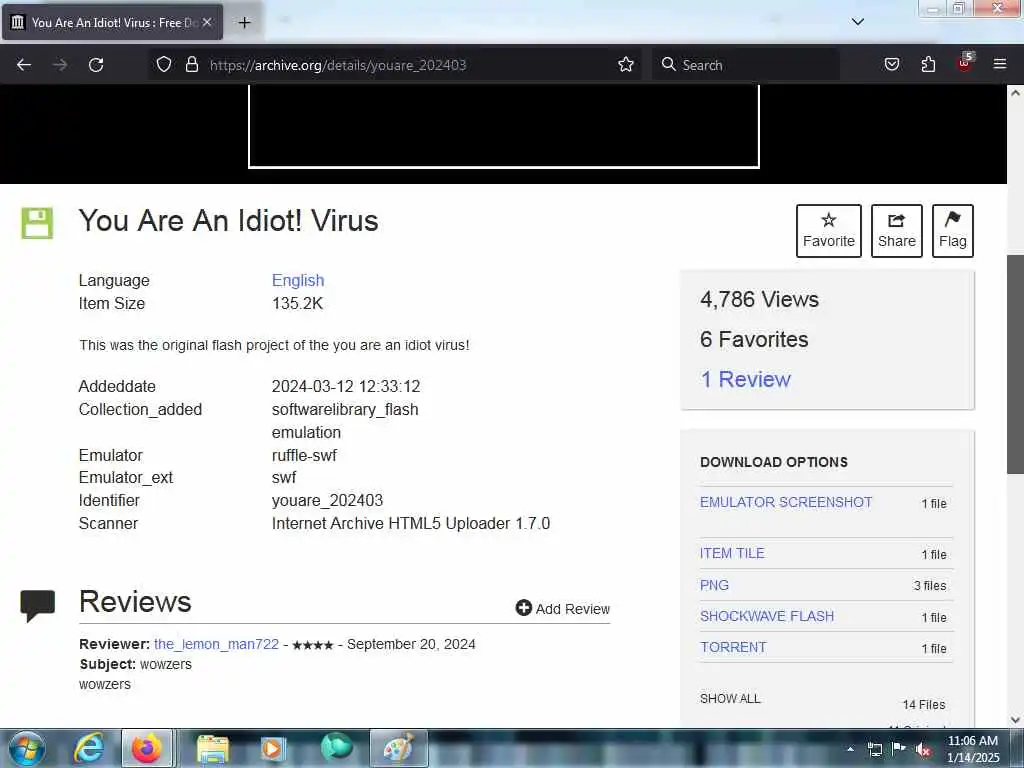Viewport: 1024px width, 768px height.
Task: Favorite this archive item
Action: [x=829, y=231]
